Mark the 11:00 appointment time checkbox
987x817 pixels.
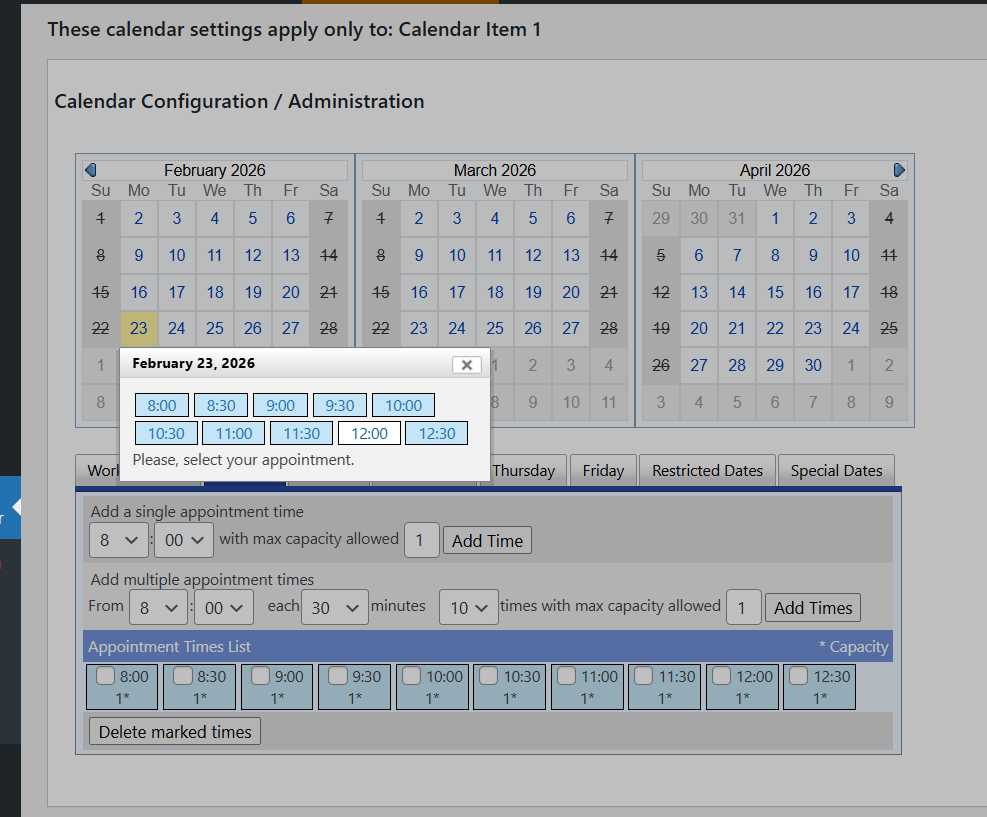[565, 677]
